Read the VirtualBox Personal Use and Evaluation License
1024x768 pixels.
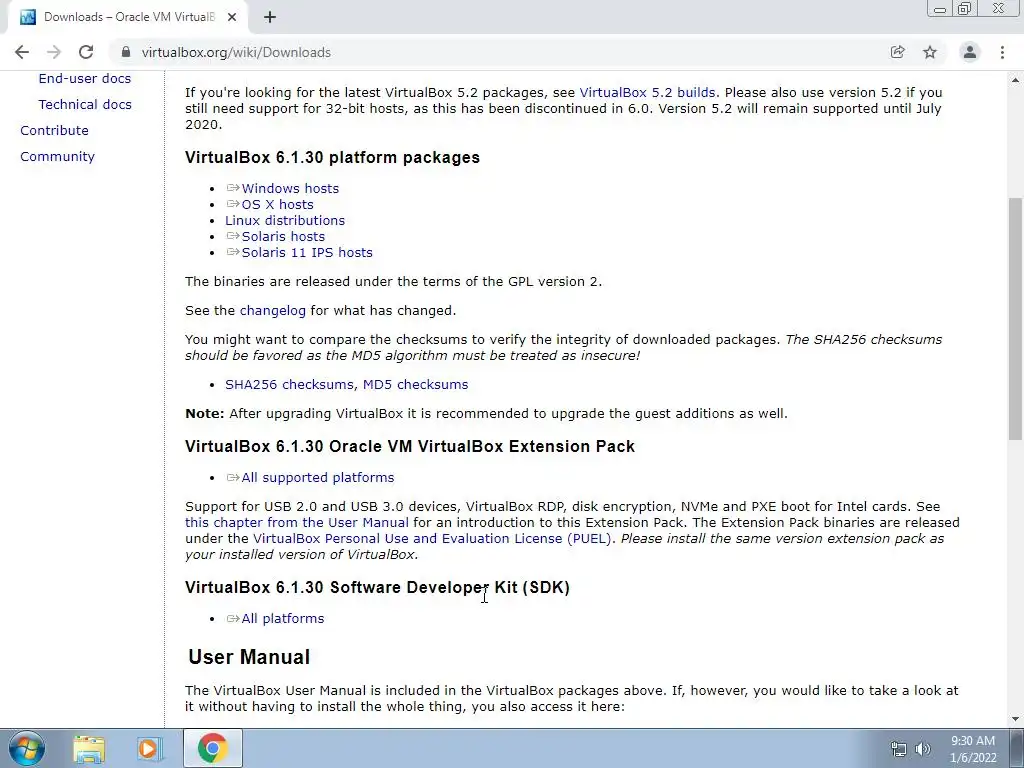tap(432, 539)
